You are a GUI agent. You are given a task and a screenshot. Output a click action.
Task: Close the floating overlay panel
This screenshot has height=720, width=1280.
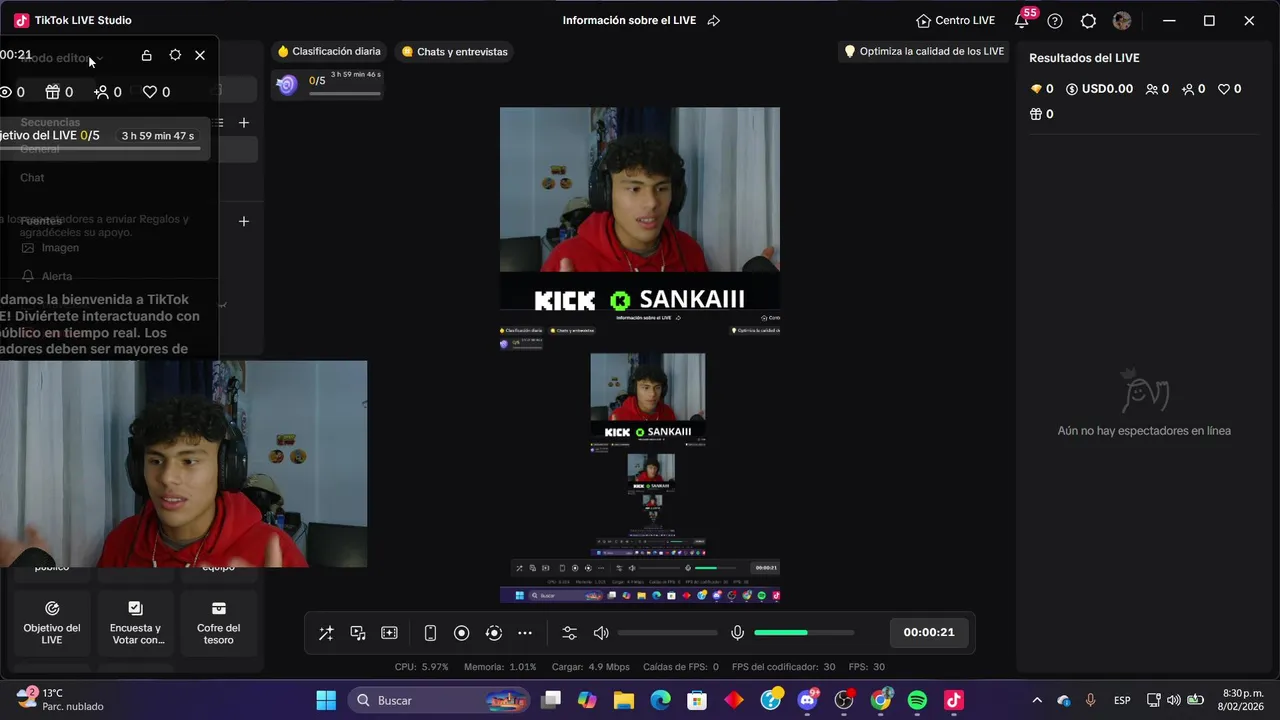(x=200, y=56)
